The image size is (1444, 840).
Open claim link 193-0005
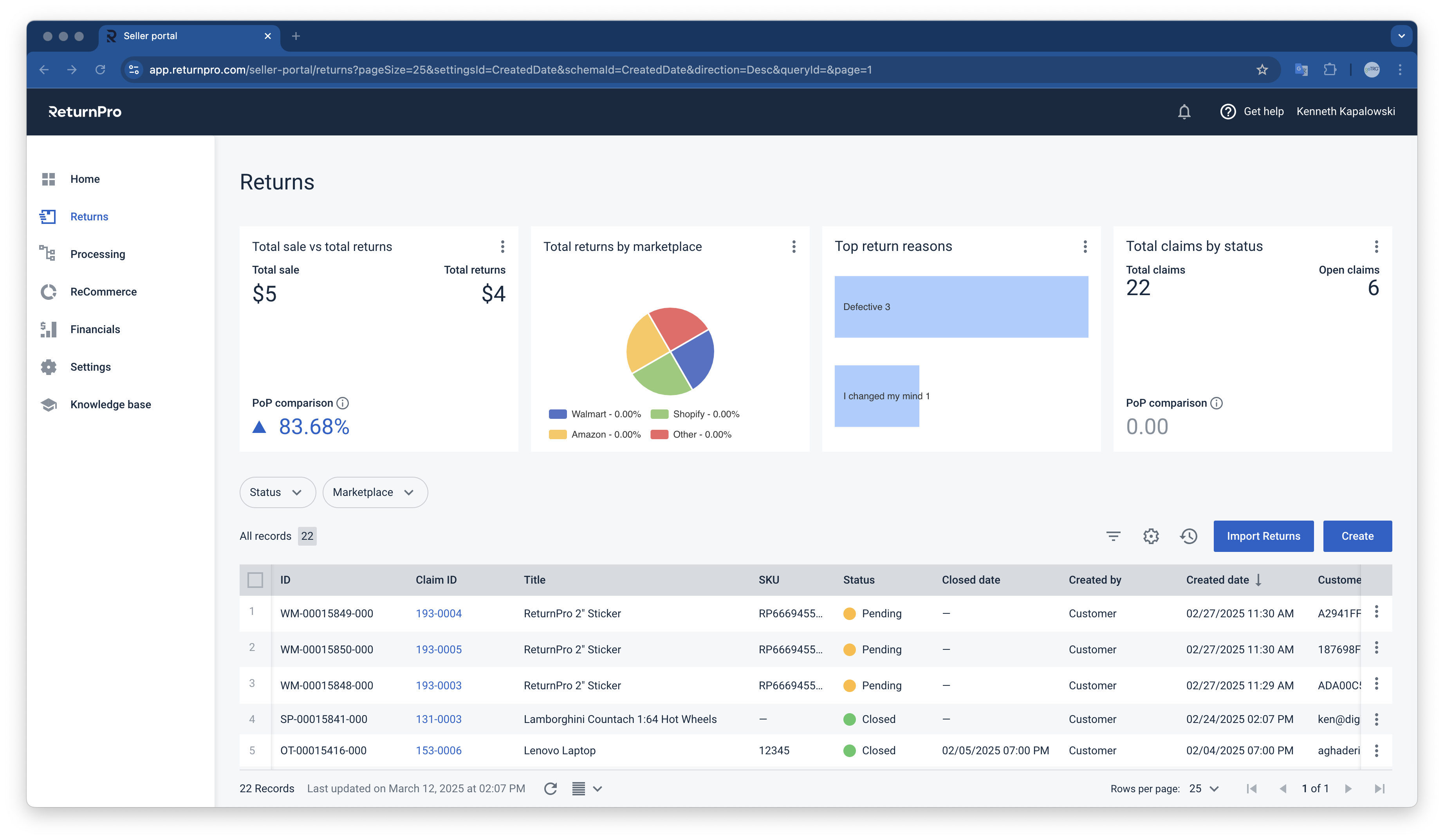[x=439, y=649]
